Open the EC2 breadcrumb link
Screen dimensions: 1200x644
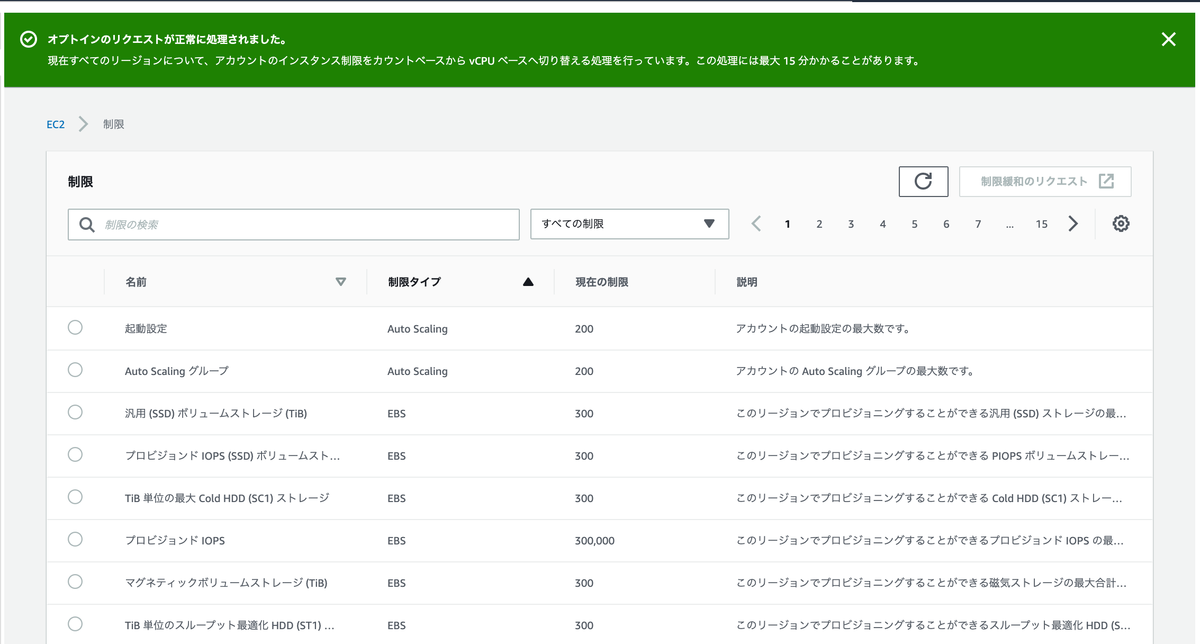click(x=56, y=124)
